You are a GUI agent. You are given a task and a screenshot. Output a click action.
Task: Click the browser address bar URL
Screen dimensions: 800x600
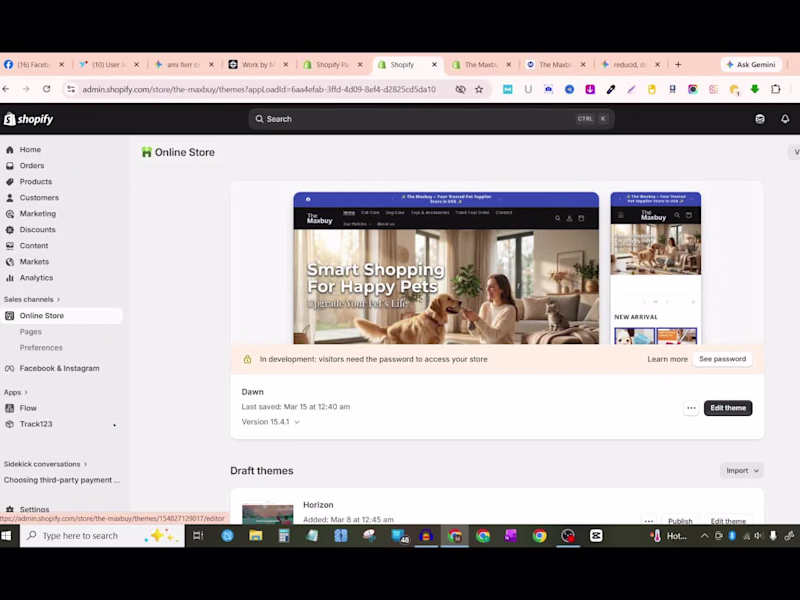259,89
